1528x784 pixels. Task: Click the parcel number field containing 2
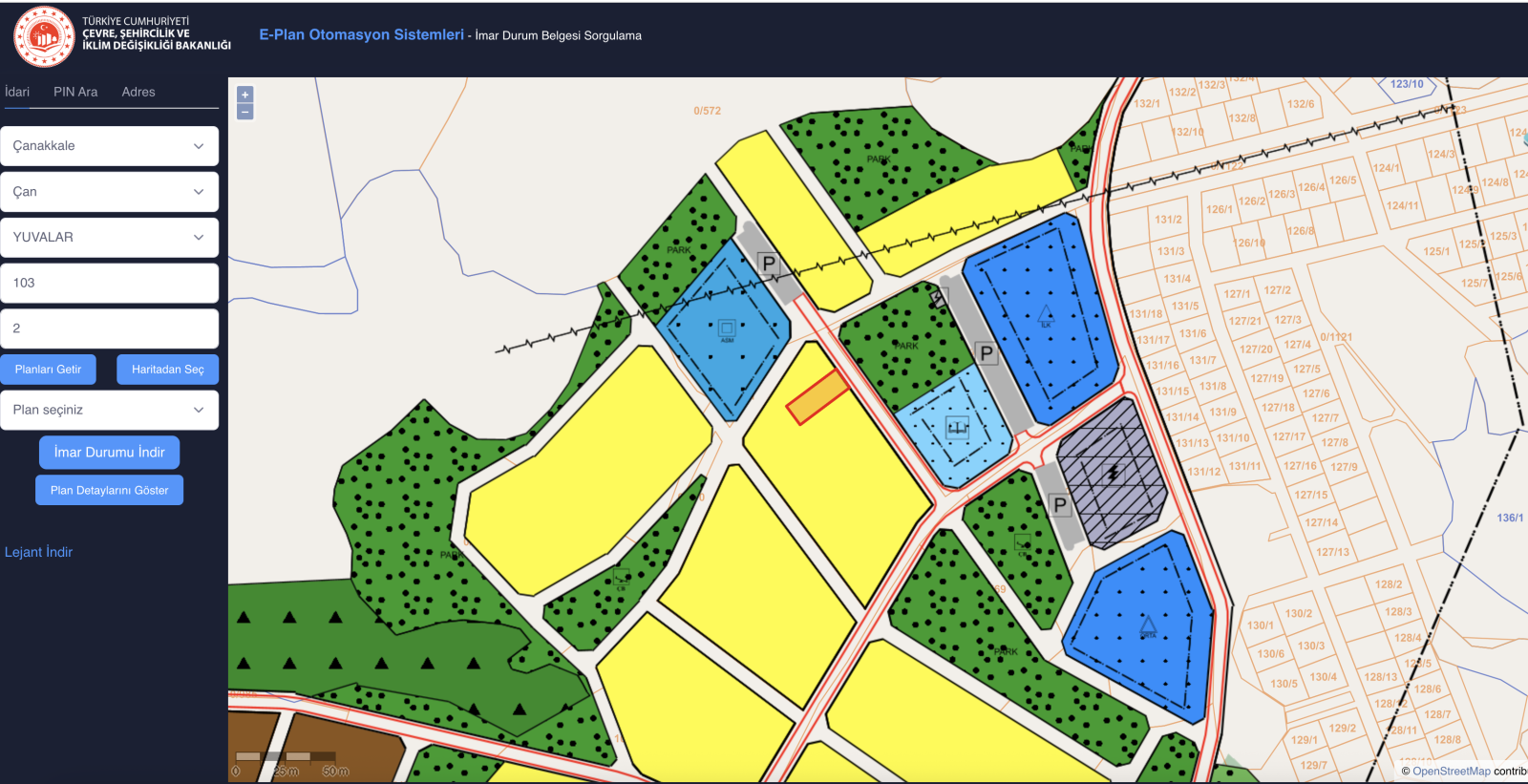tap(109, 328)
